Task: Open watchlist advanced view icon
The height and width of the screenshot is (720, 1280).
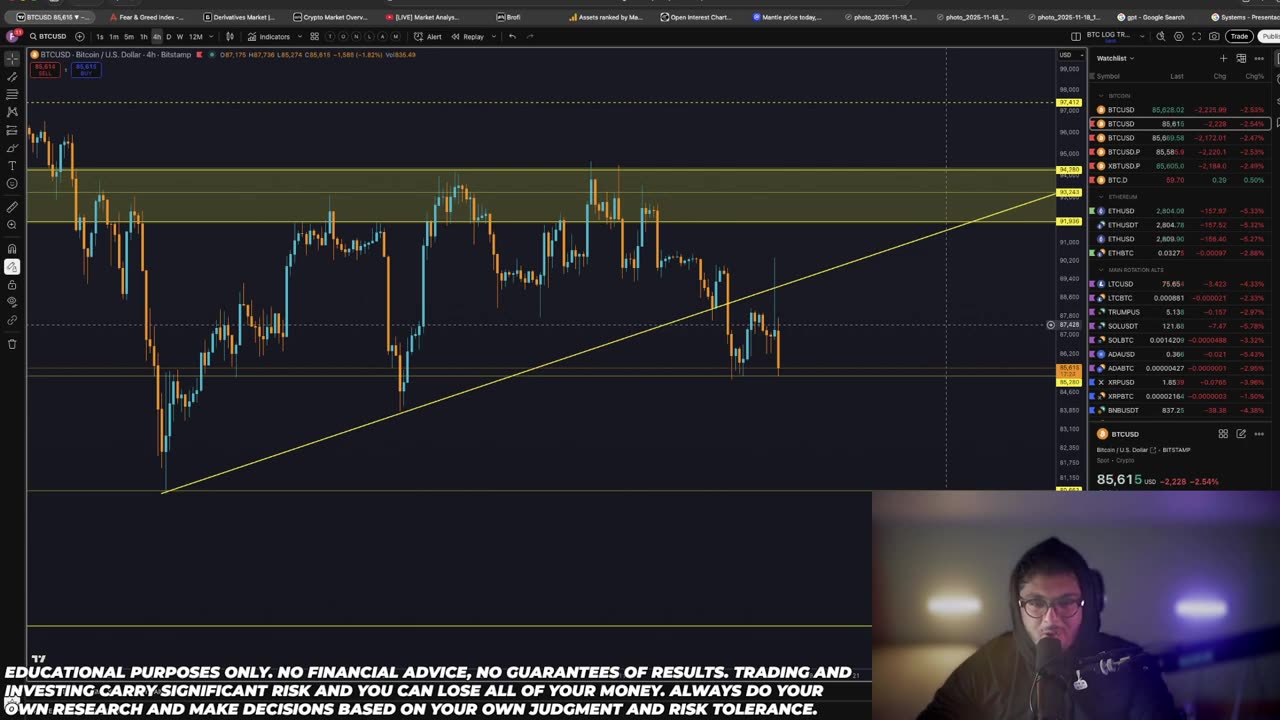Action: pos(1241,58)
